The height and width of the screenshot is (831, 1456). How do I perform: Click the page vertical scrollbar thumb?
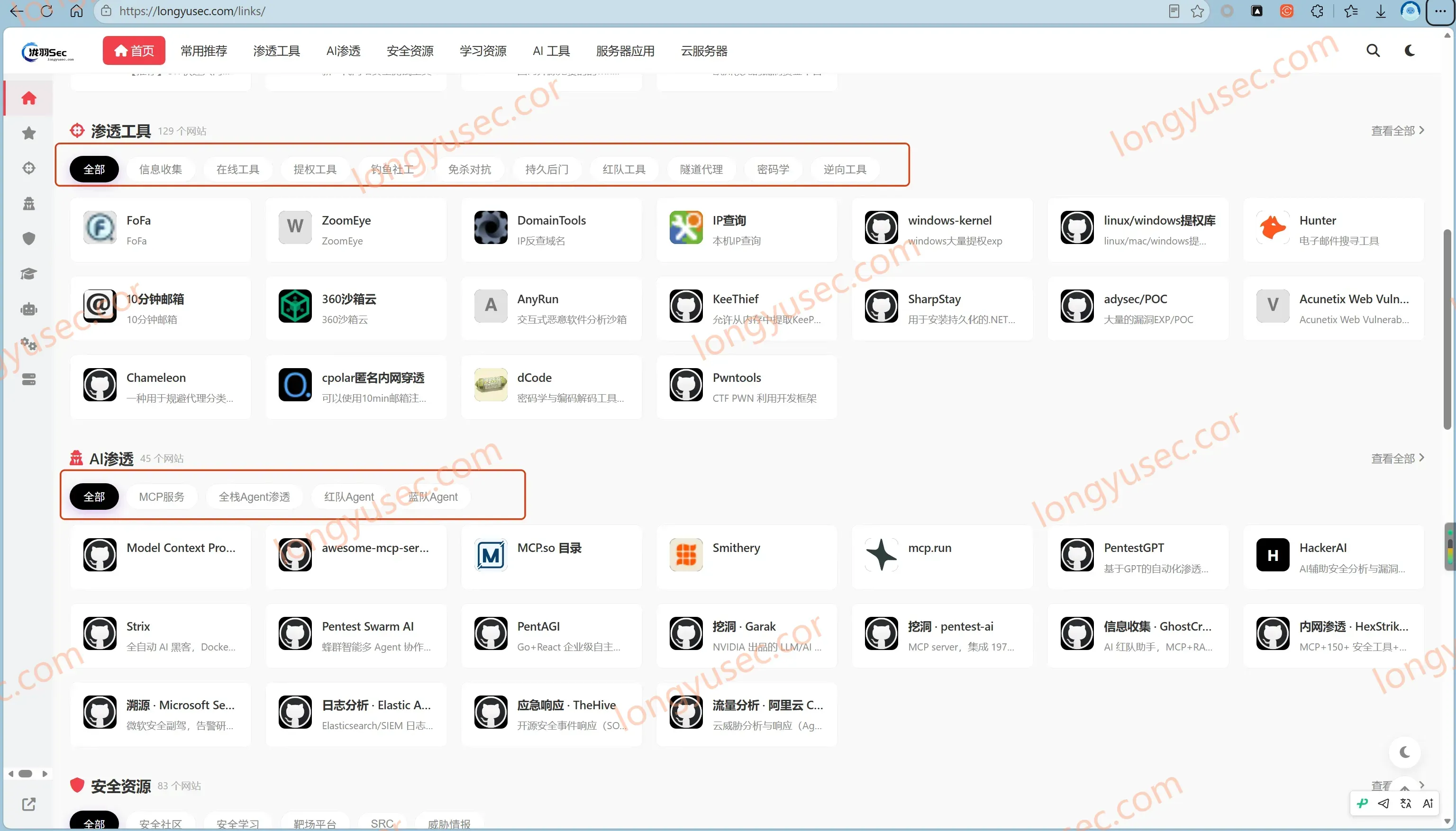pos(1447,329)
